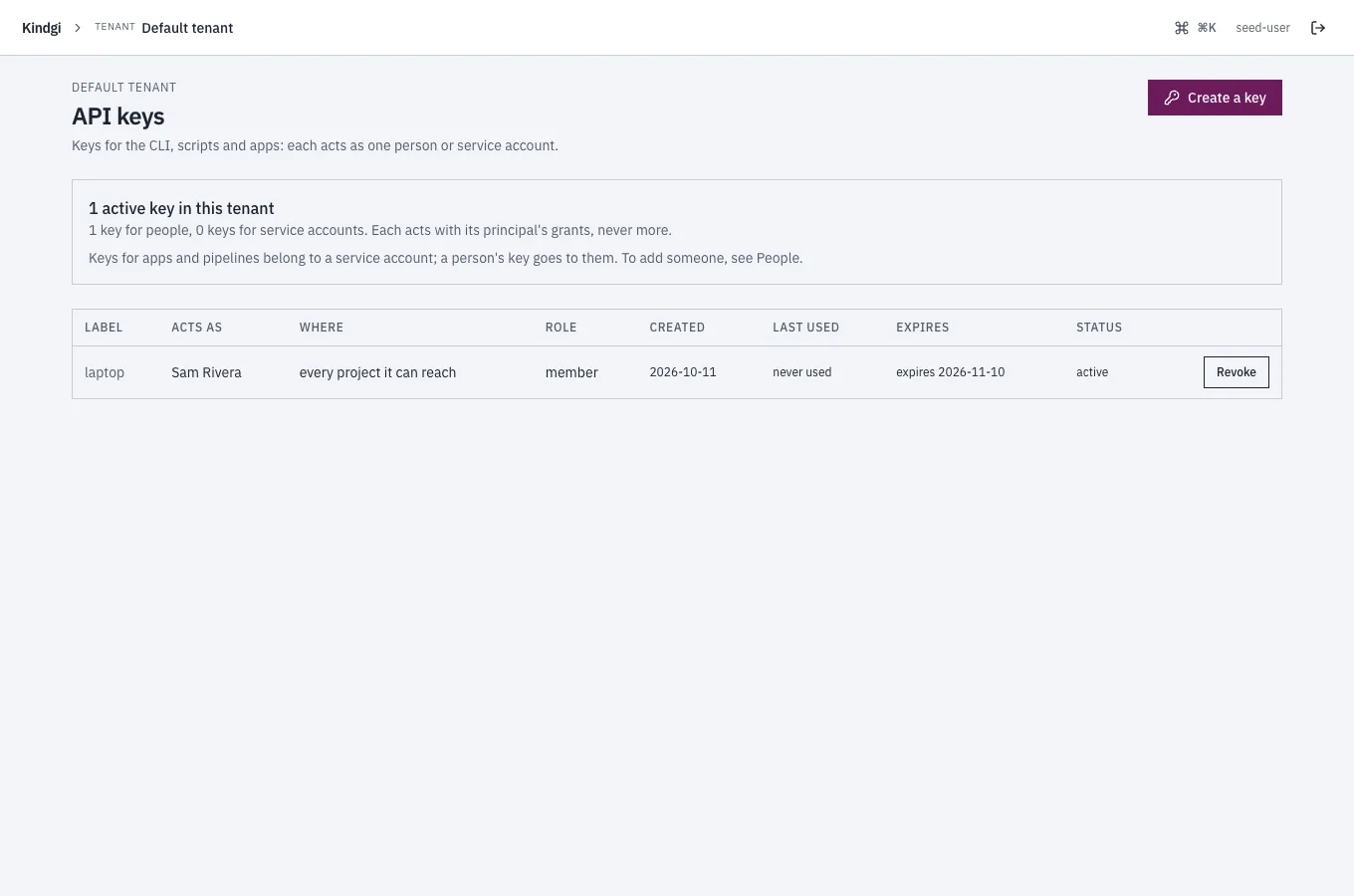Screen dimensions: 1354x896
Task: Click 'expires 2026-11-10' cell
Action: click(x=950, y=372)
